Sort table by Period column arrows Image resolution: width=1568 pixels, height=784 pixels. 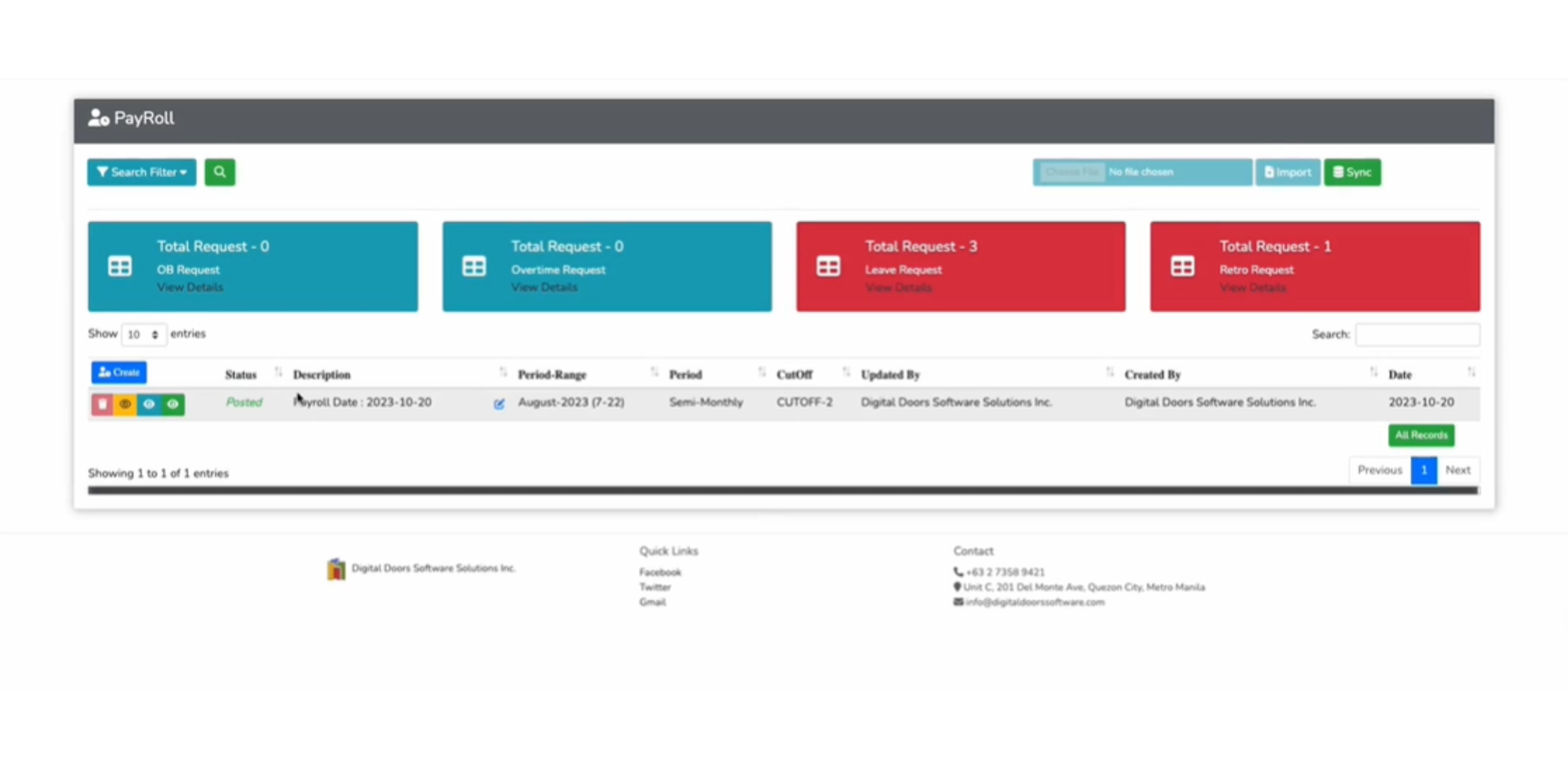point(762,372)
